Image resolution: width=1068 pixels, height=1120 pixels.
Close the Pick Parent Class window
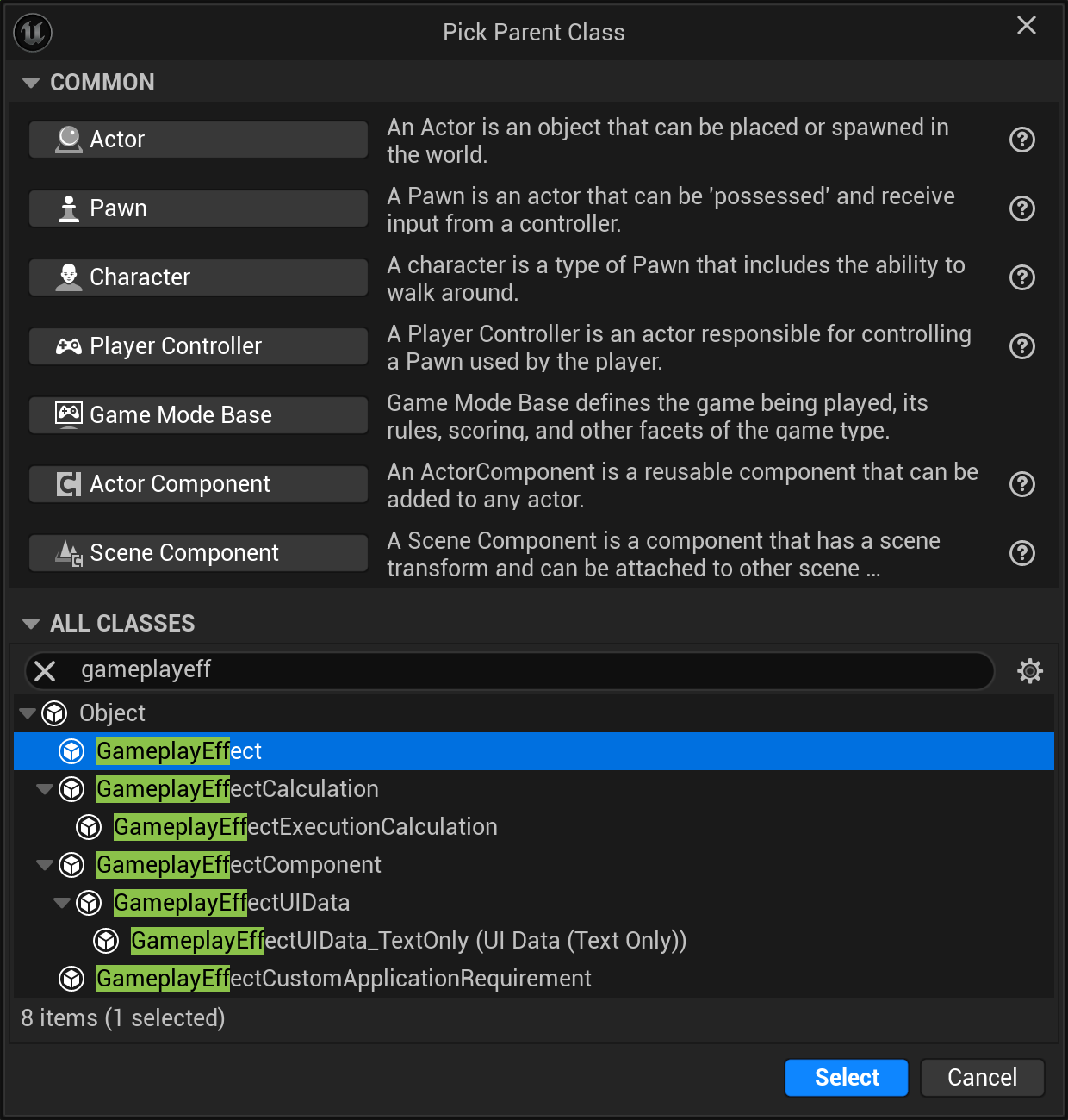pyautogui.click(x=1027, y=26)
